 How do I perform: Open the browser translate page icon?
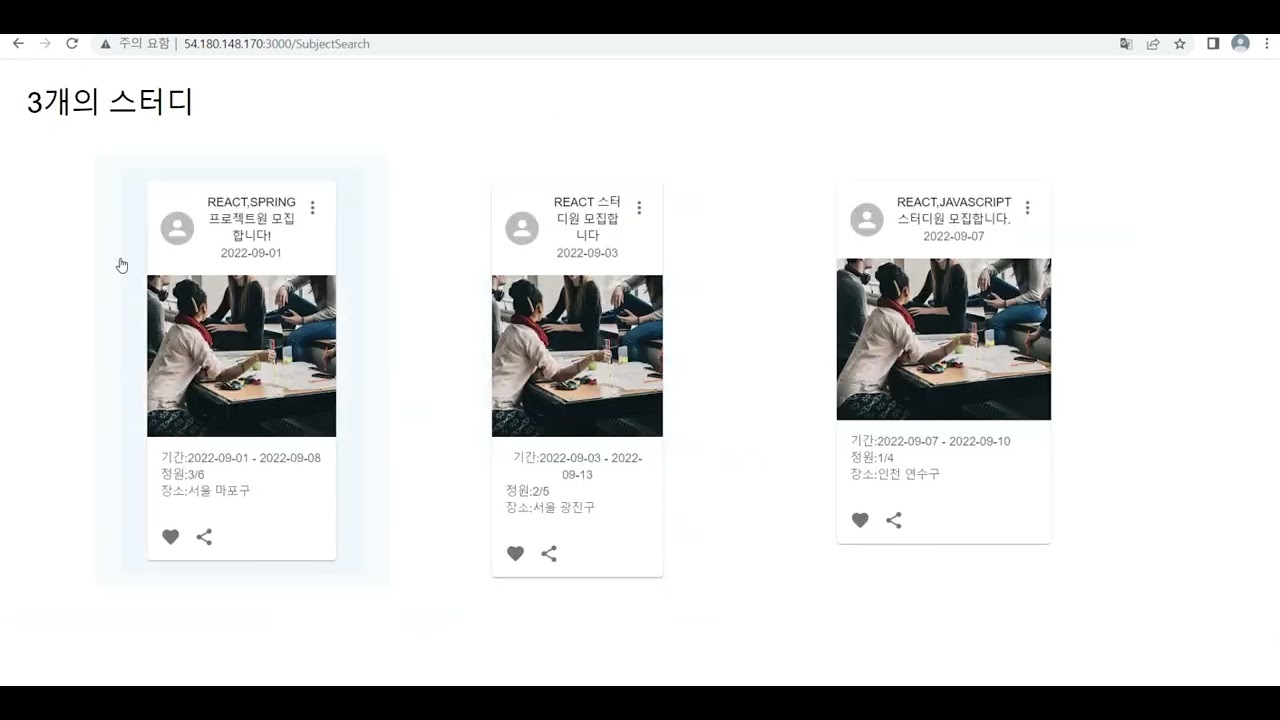tap(1126, 44)
